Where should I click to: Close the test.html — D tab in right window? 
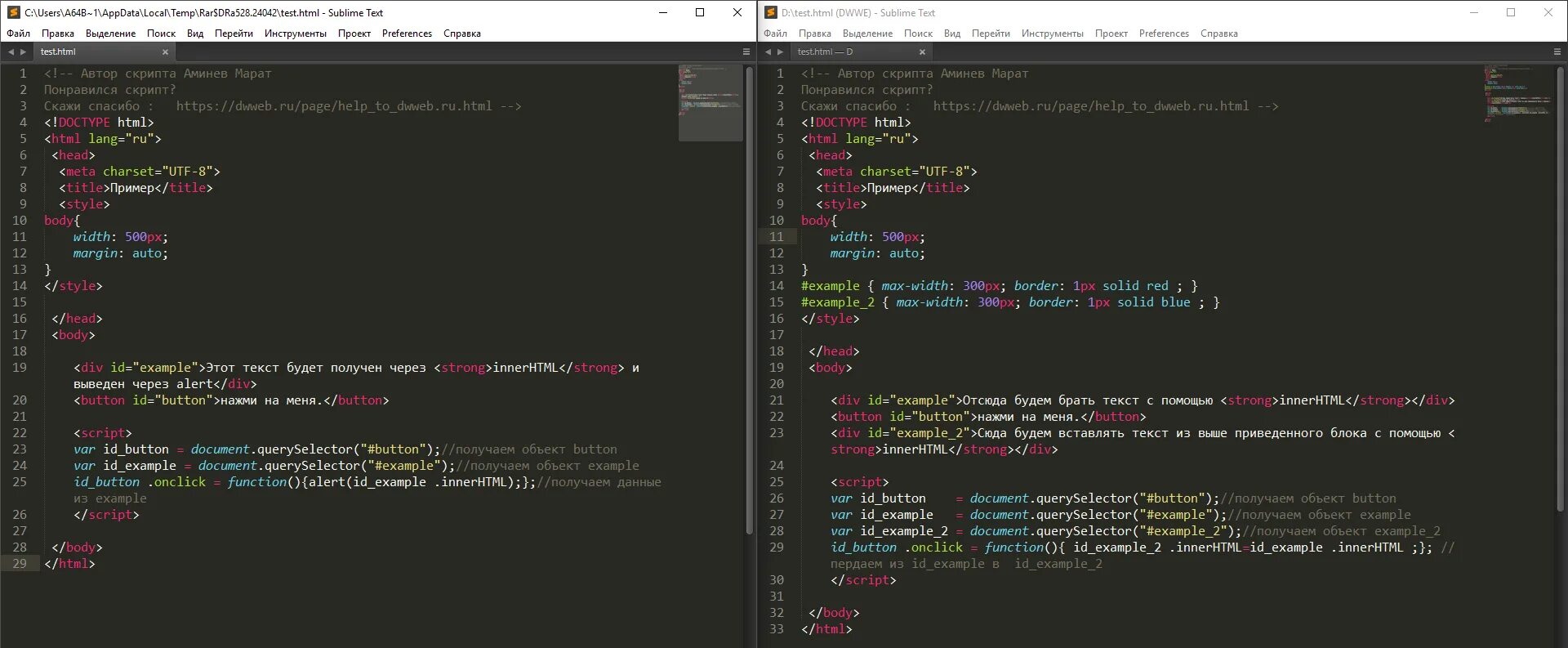point(922,51)
